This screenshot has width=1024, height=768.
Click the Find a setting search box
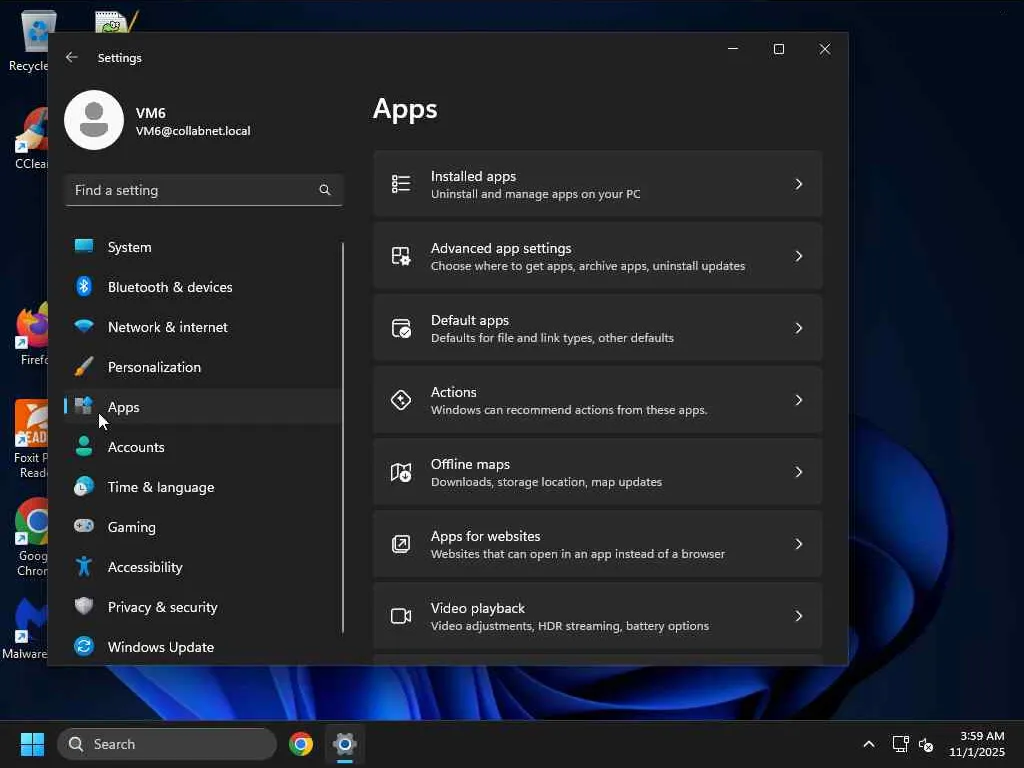tap(190, 190)
